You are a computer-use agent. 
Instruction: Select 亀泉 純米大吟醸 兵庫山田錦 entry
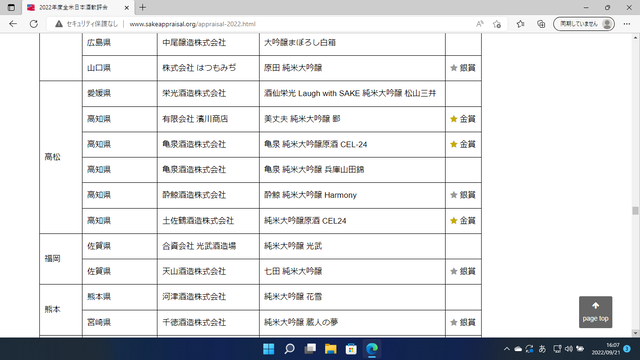[x=314, y=169]
